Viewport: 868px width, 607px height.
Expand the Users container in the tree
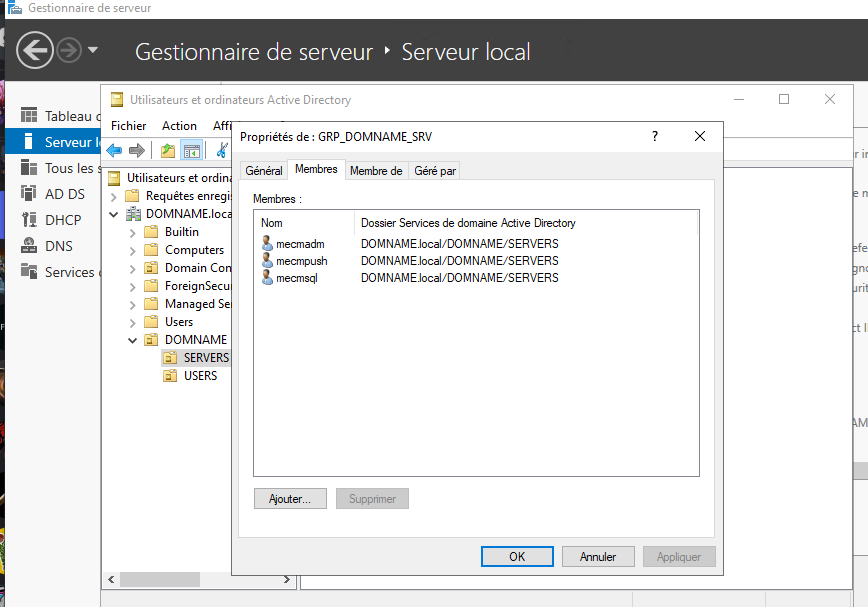point(133,322)
